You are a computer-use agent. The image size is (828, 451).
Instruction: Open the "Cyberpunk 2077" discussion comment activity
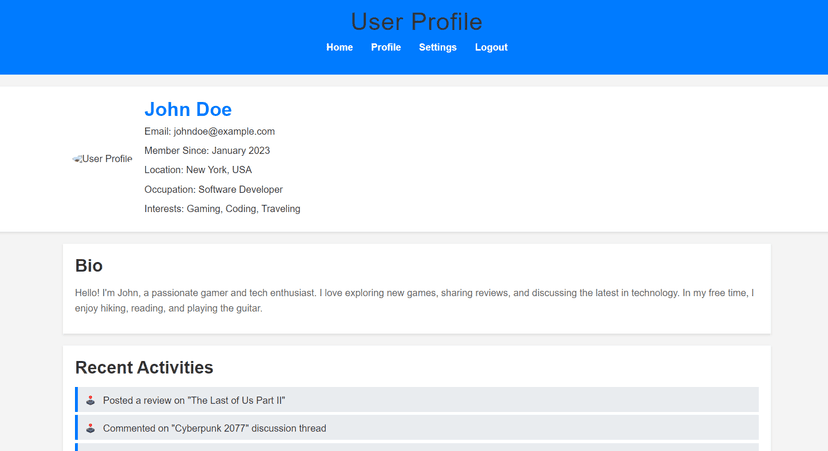coord(214,428)
